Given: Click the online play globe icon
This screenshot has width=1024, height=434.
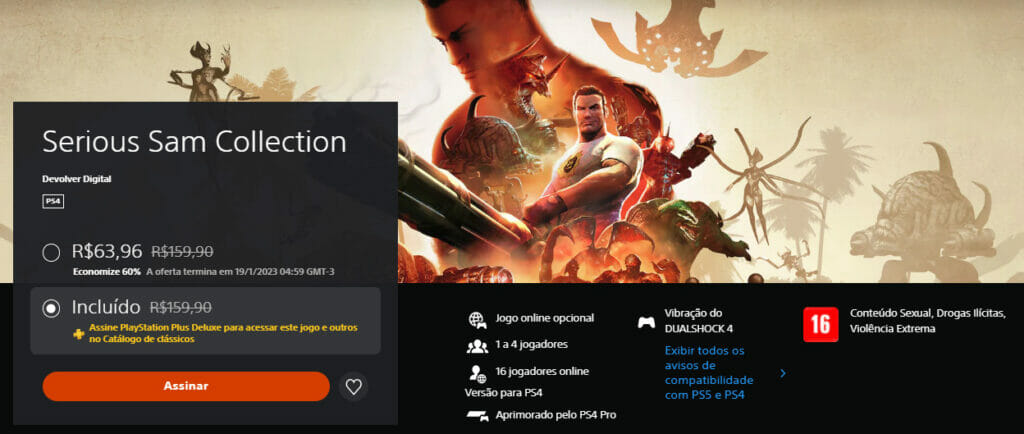Looking at the screenshot, I should 477,319.
